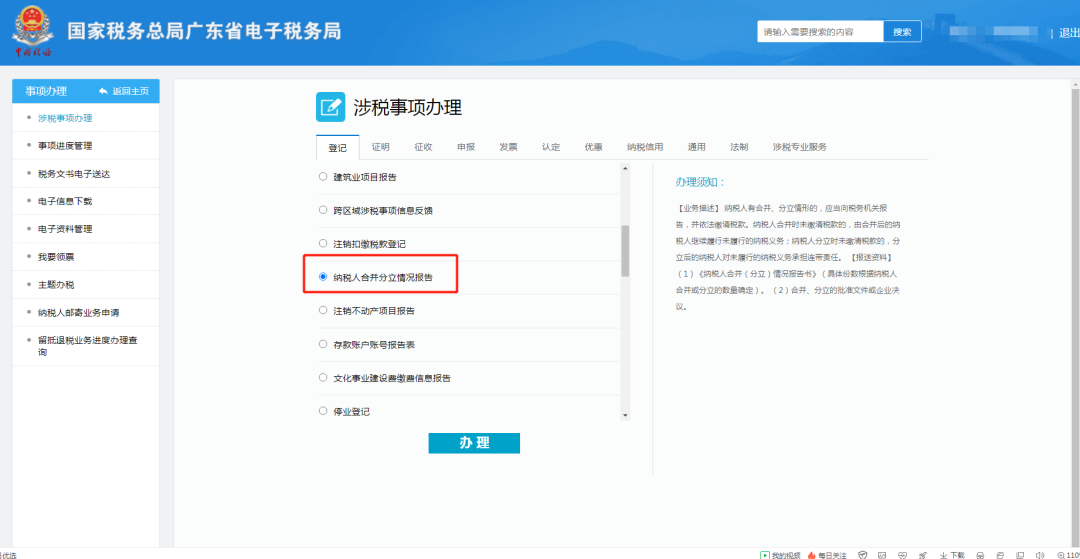
Task: Select 注销不动产项目报告 radio option
Action: (323, 310)
